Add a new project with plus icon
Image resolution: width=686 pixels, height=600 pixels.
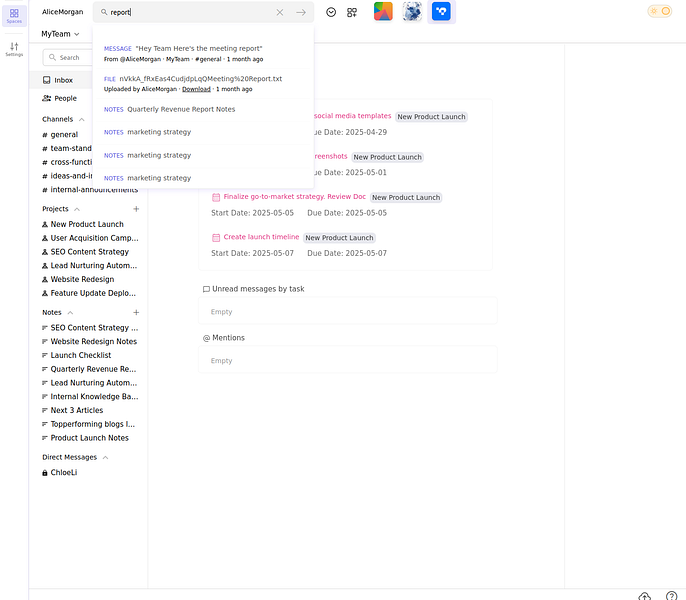click(136, 209)
